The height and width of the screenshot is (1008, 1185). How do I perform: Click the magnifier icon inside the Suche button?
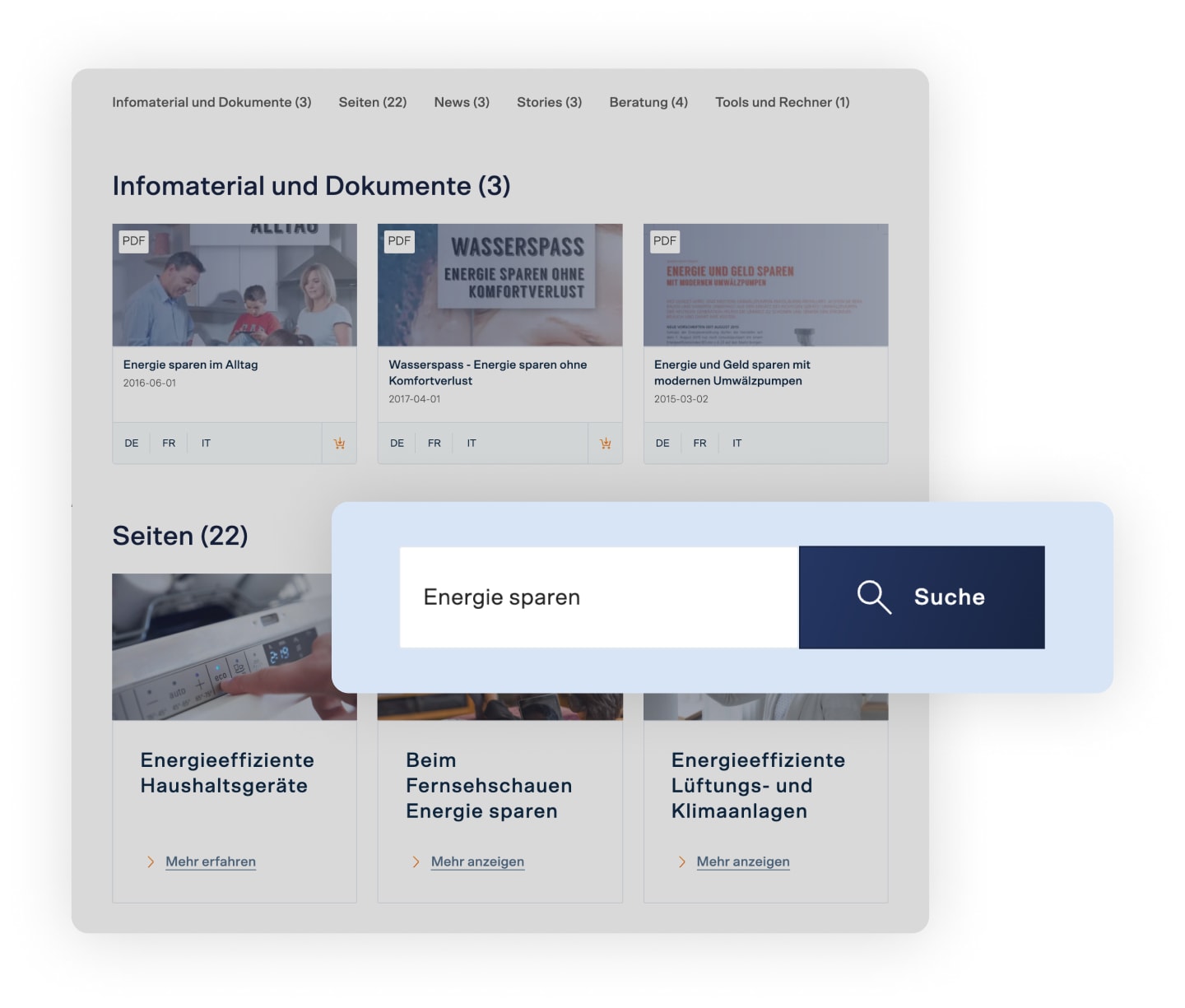click(872, 597)
